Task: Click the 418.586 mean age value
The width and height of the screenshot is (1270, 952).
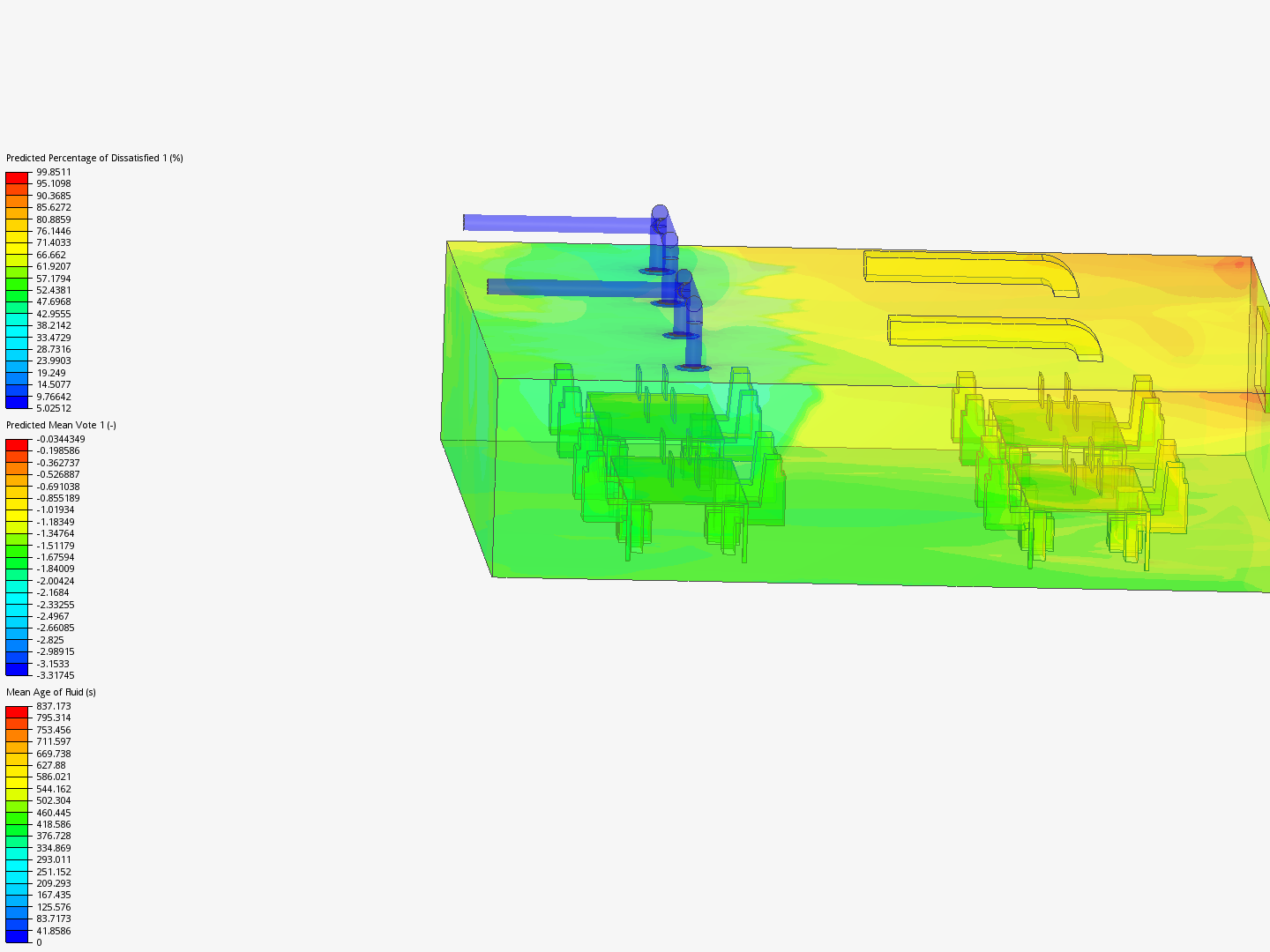Action: coord(54,824)
